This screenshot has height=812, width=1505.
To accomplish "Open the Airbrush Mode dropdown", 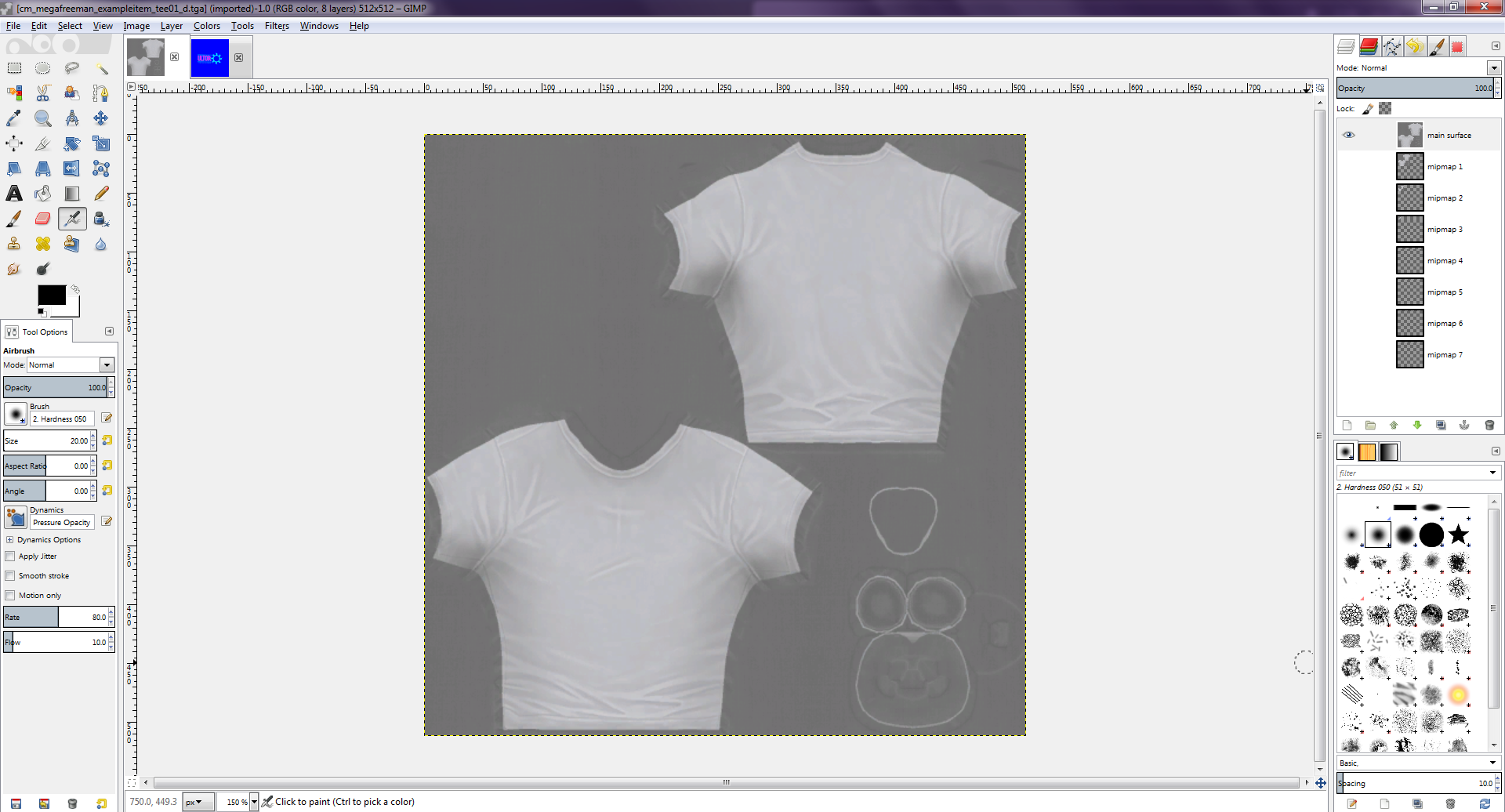I will point(107,365).
